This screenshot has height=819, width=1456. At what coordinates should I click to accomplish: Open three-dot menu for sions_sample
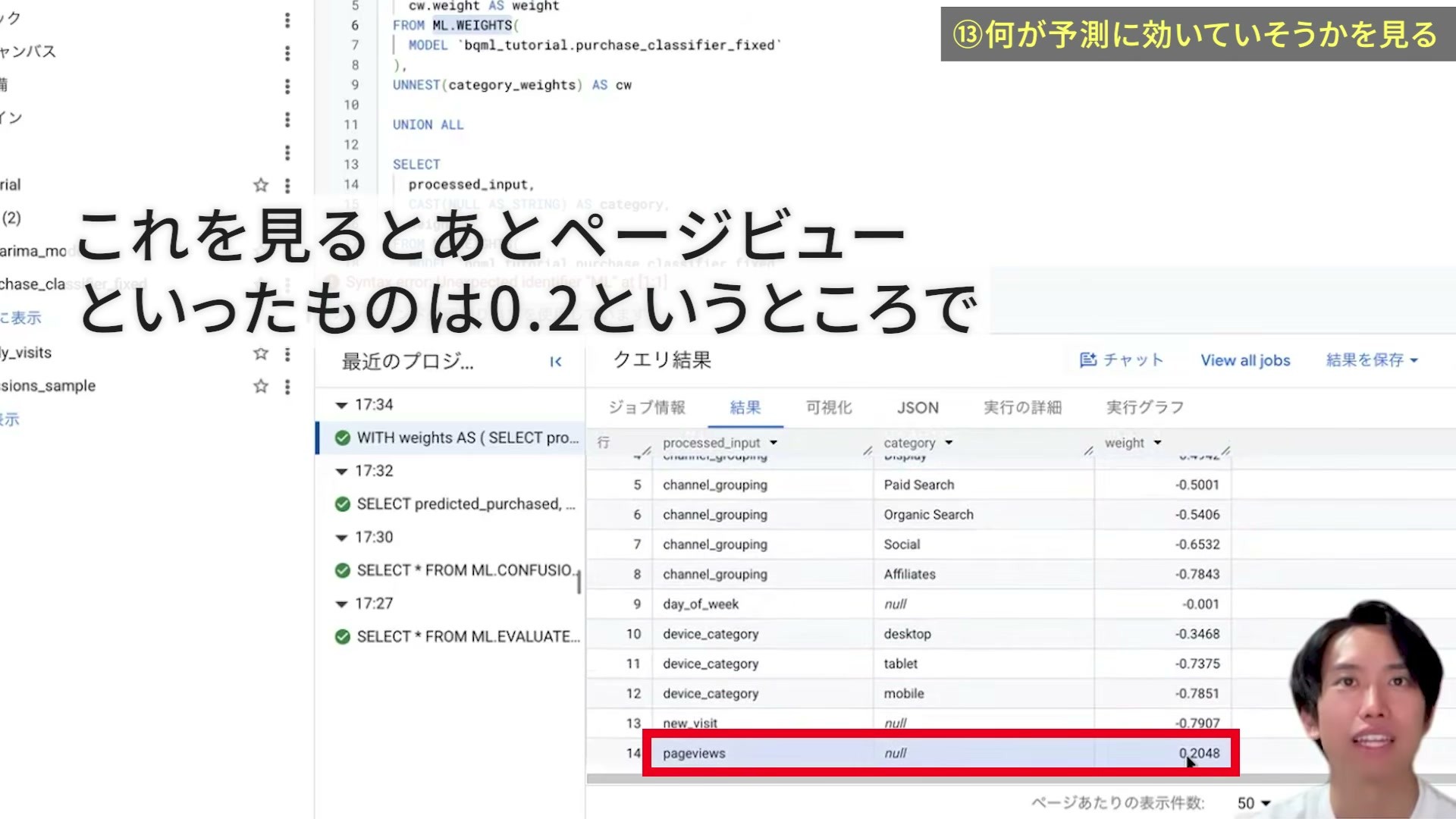pyautogui.click(x=287, y=387)
